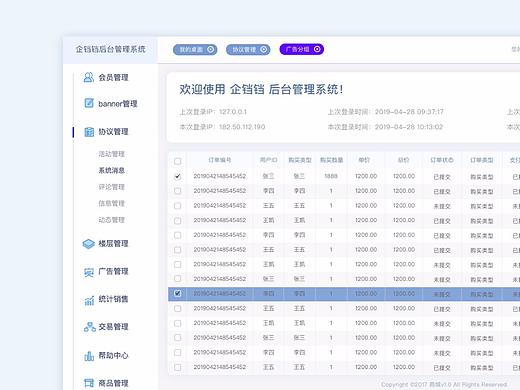This screenshot has height=390, width=520.
Task: Open banner管理 menu in sidebar
Action: click(118, 104)
